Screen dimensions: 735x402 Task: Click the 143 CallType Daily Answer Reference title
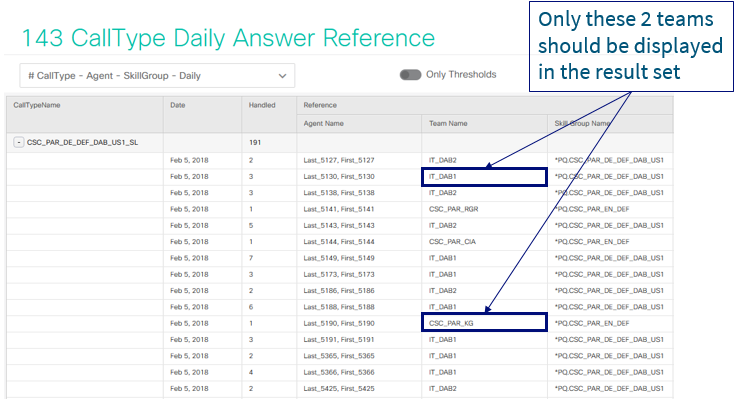point(229,38)
